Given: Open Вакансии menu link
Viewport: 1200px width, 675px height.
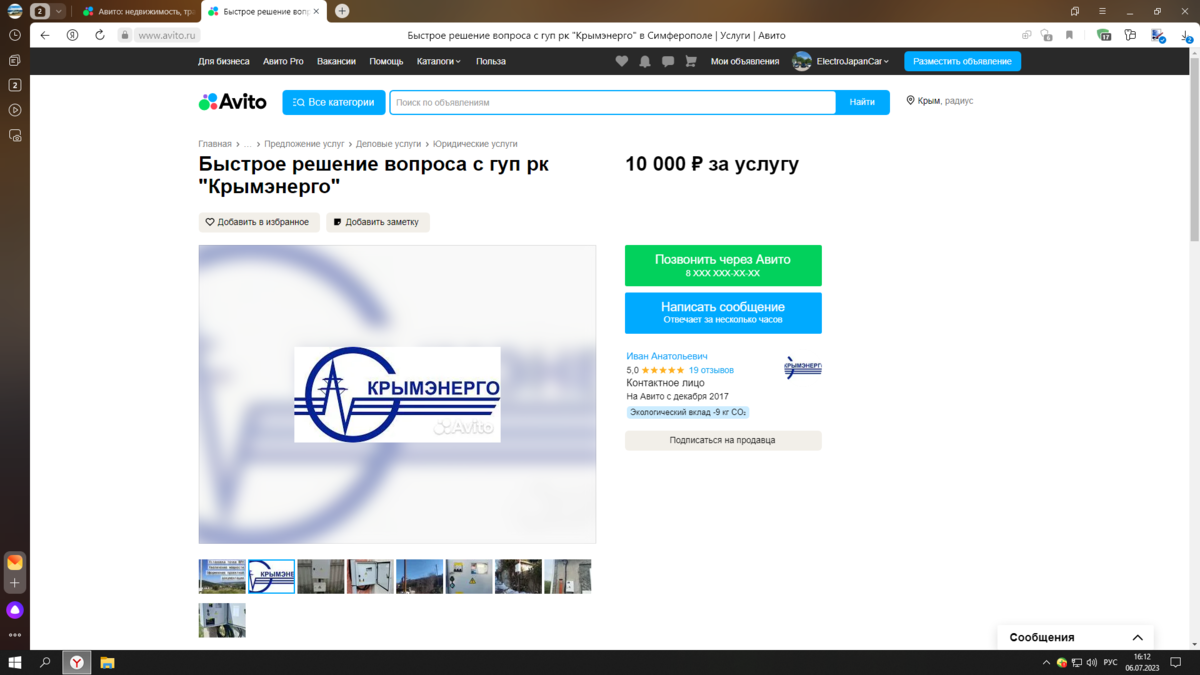Looking at the screenshot, I should coord(336,61).
